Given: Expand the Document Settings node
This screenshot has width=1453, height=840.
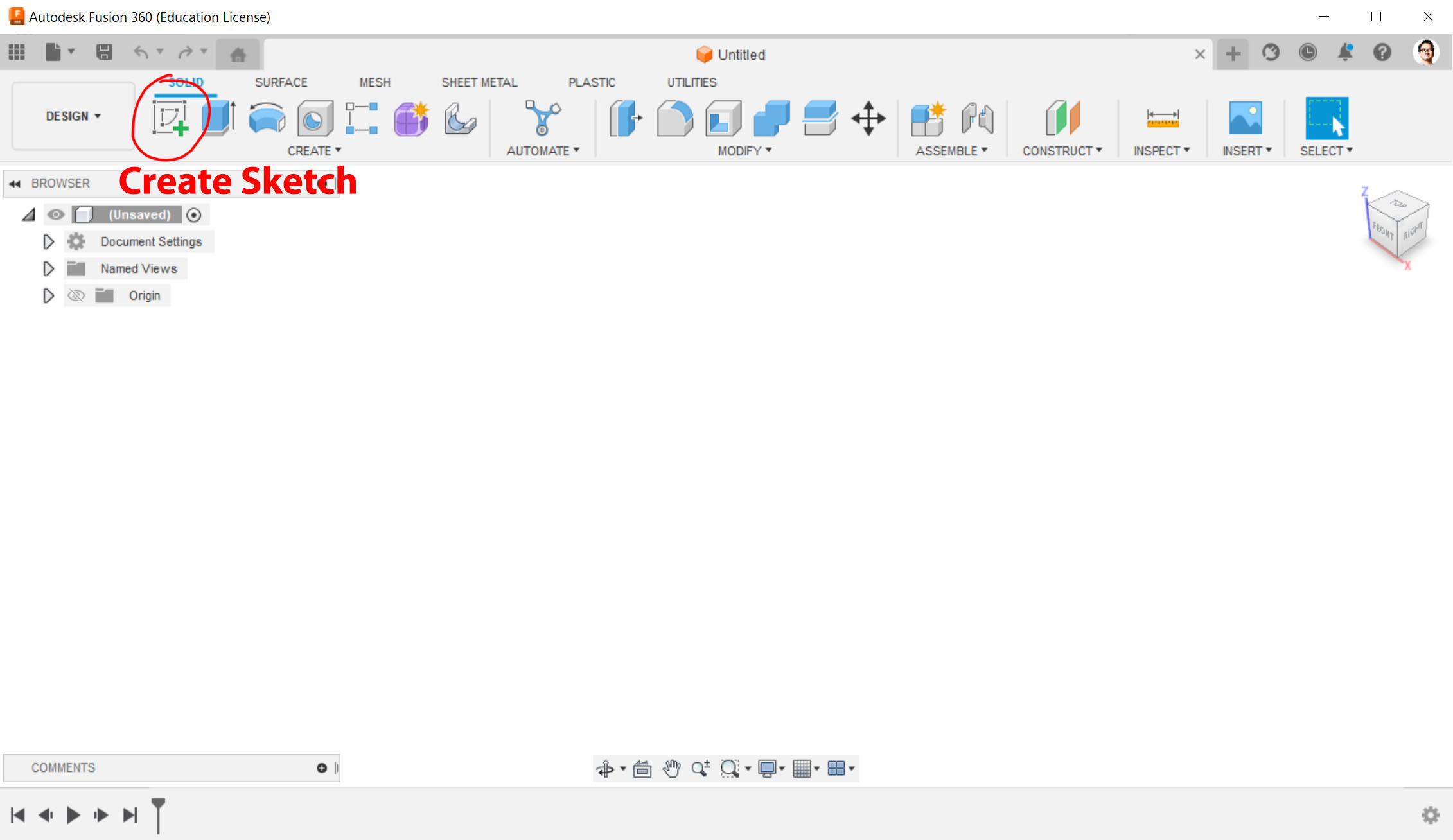Looking at the screenshot, I should pyautogui.click(x=48, y=241).
